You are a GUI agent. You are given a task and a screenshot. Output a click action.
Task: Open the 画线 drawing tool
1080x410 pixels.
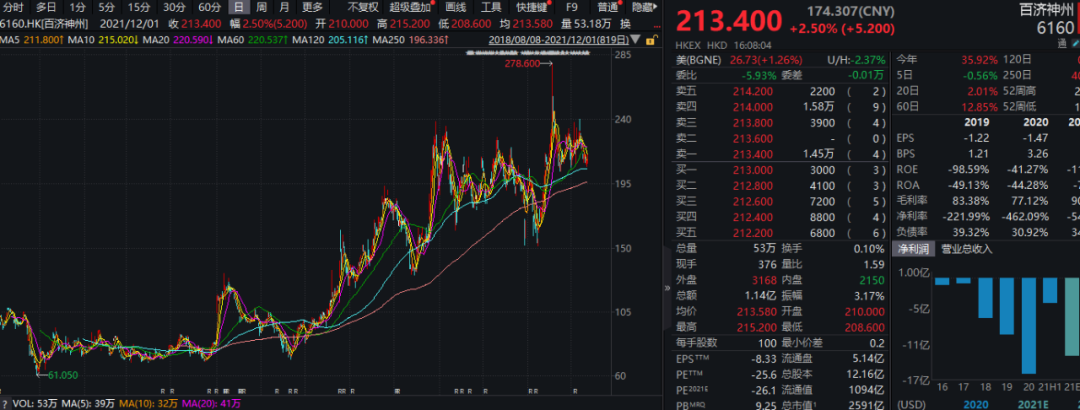[x=454, y=7]
